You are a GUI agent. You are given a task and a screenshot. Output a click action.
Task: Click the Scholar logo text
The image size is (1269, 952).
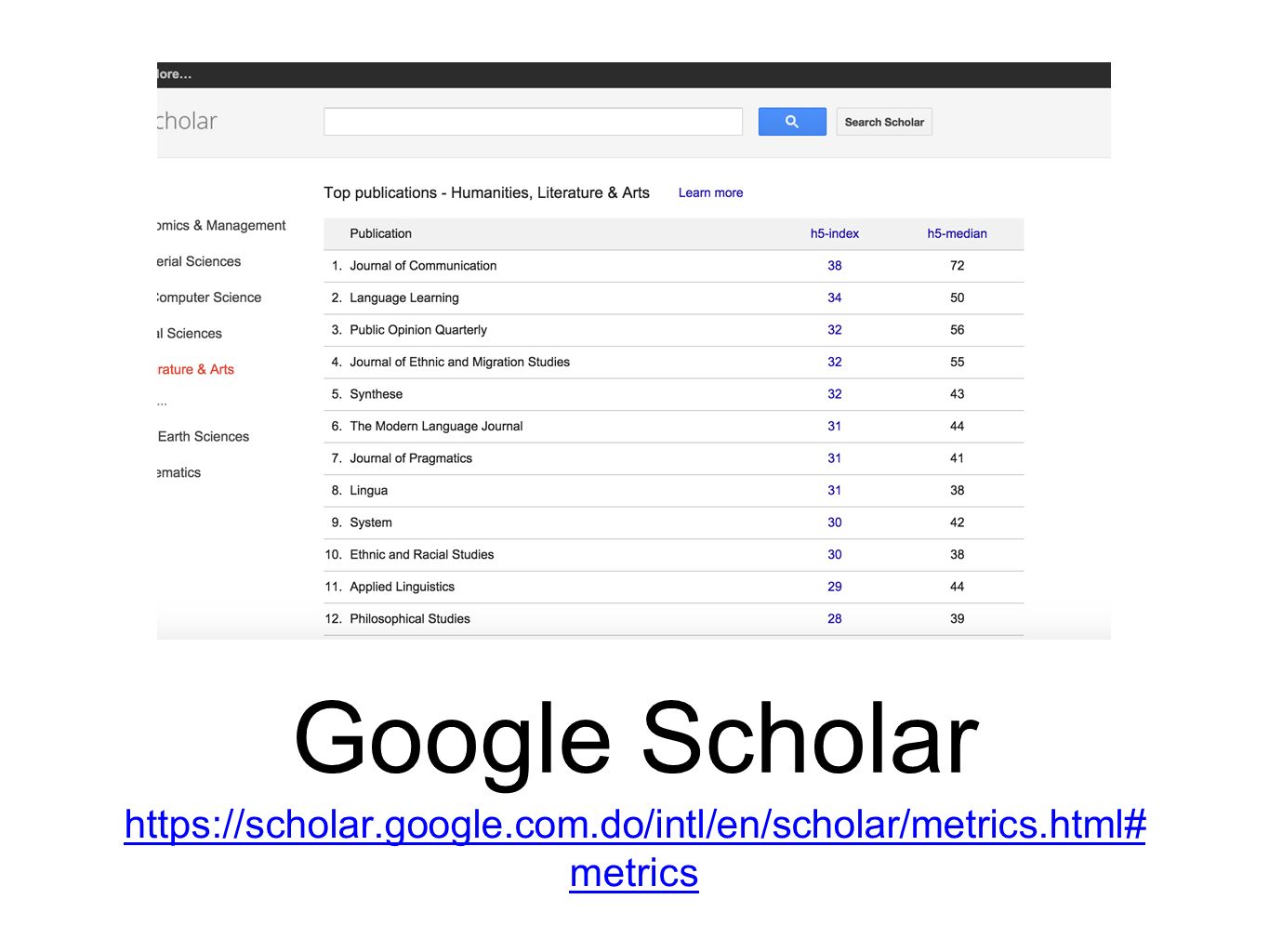coord(187,121)
